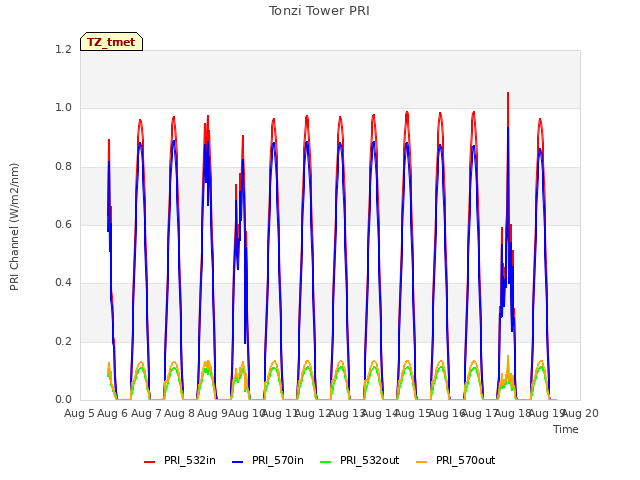Click the TZ_tmet annotation tag
Viewport: 640px width, 480px height.
click(x=111, y=42)
